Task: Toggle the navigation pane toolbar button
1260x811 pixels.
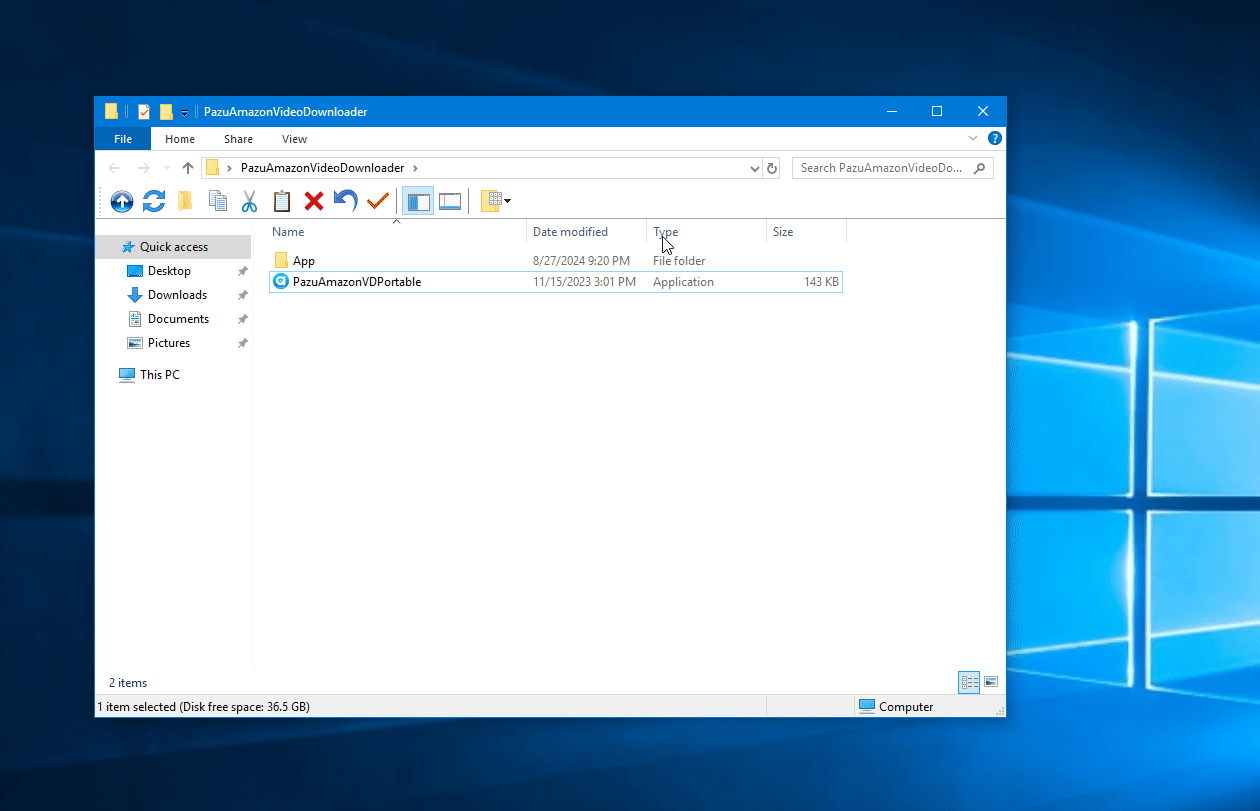Action: click(418, 201)
